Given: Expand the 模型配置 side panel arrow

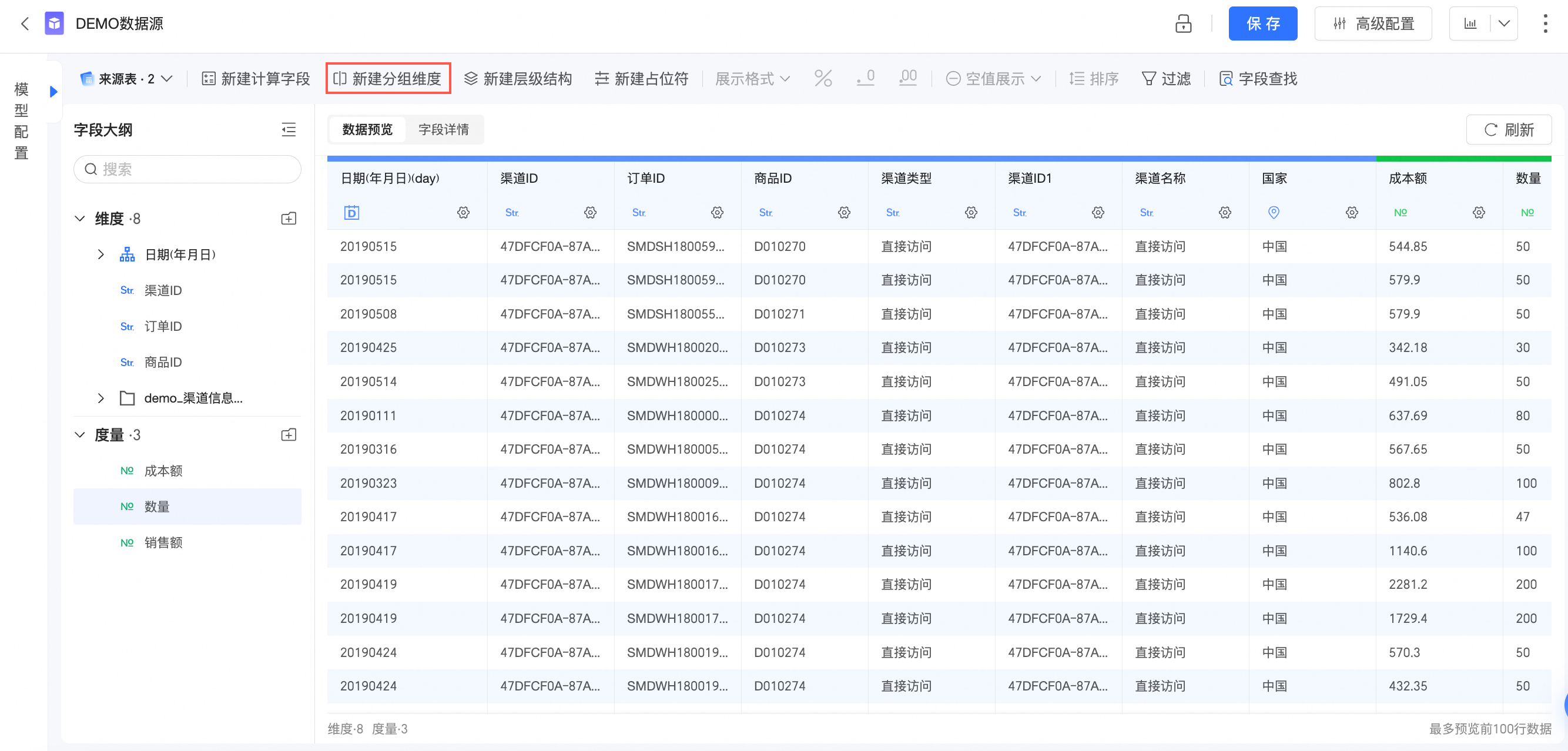Looking at the screenshot, I should click(x=53, y=92).
